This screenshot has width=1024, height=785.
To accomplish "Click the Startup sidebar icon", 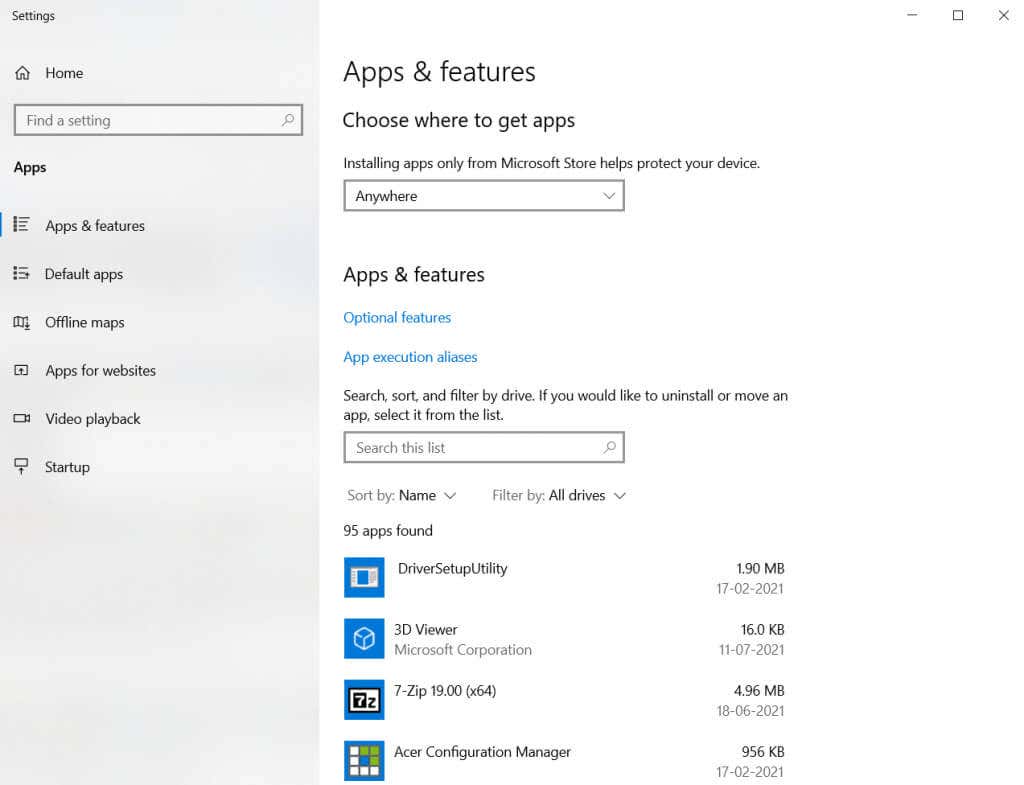I will click(22, 466).
